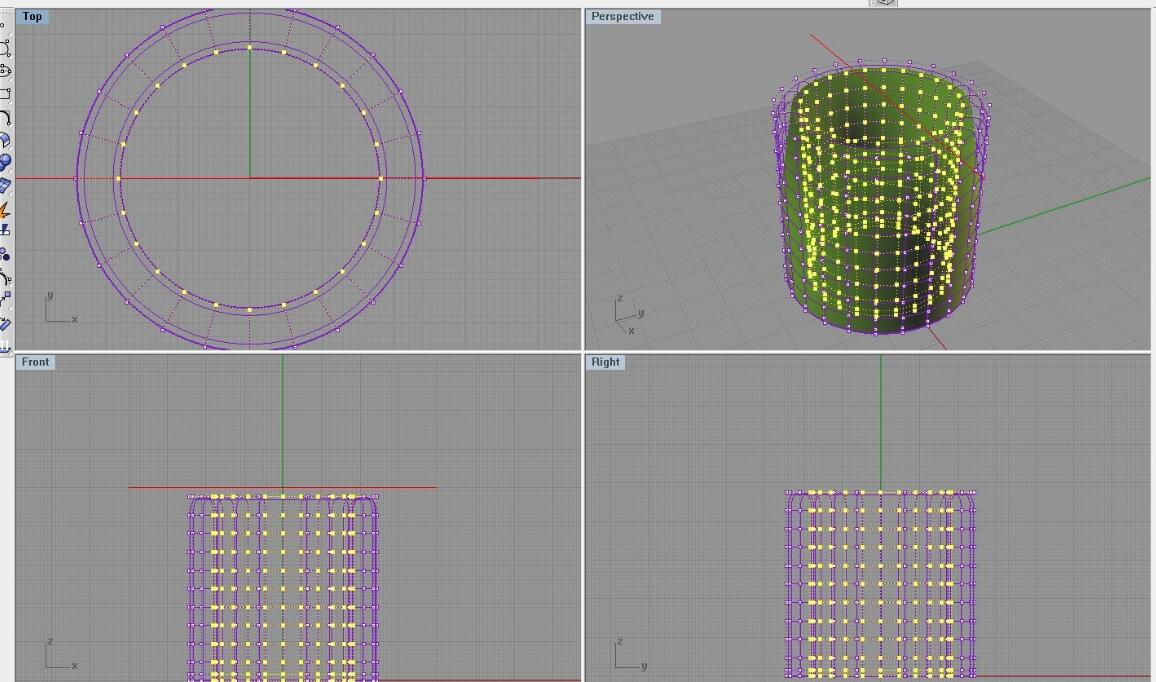Select the Ellipse tool in the side toolbar

pos(5,72)
